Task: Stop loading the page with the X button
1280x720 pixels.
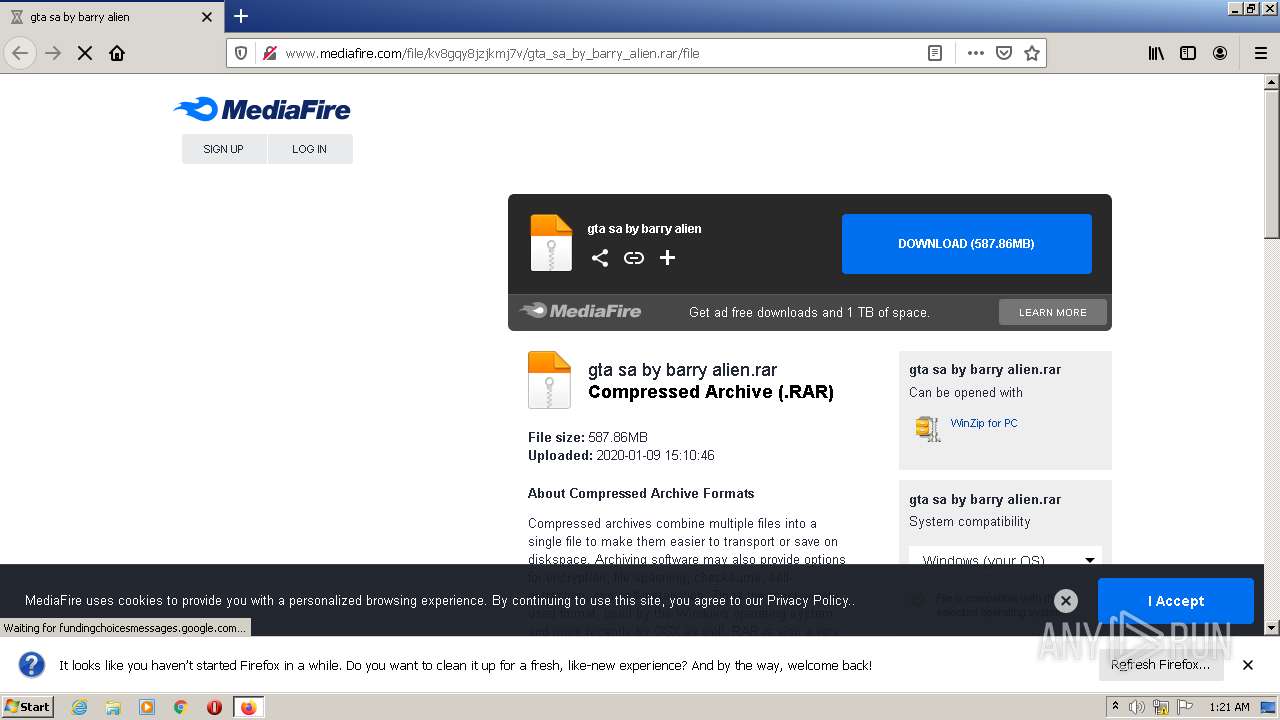Action: pos(85,53)
